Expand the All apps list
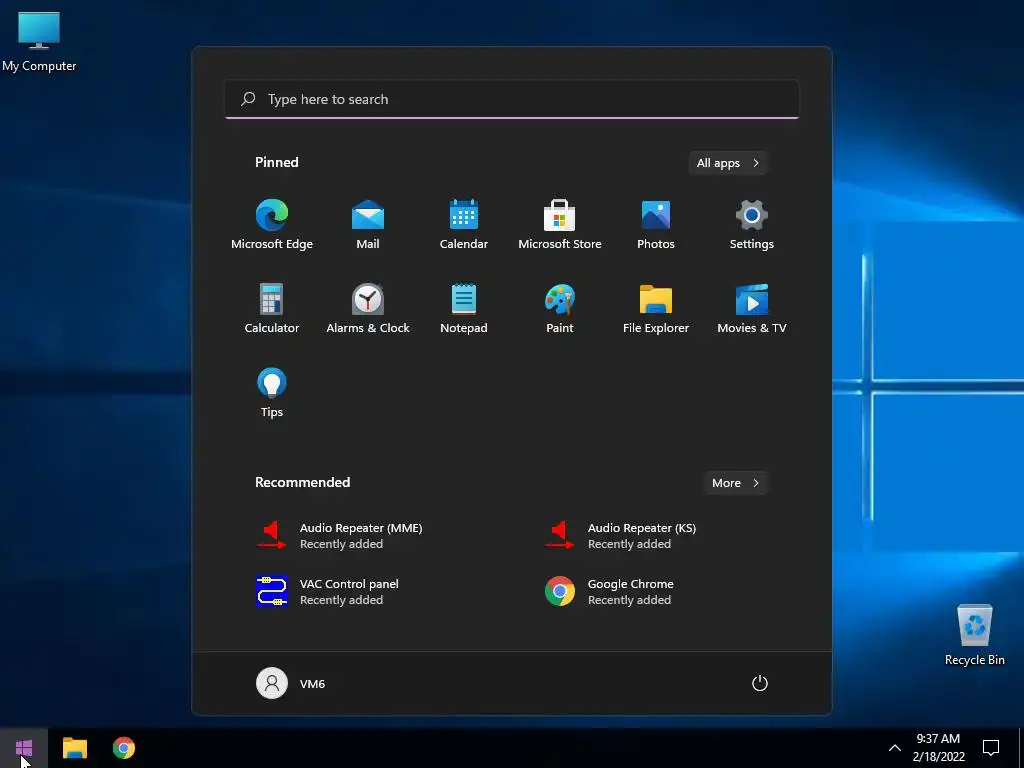 click(728, 163)
